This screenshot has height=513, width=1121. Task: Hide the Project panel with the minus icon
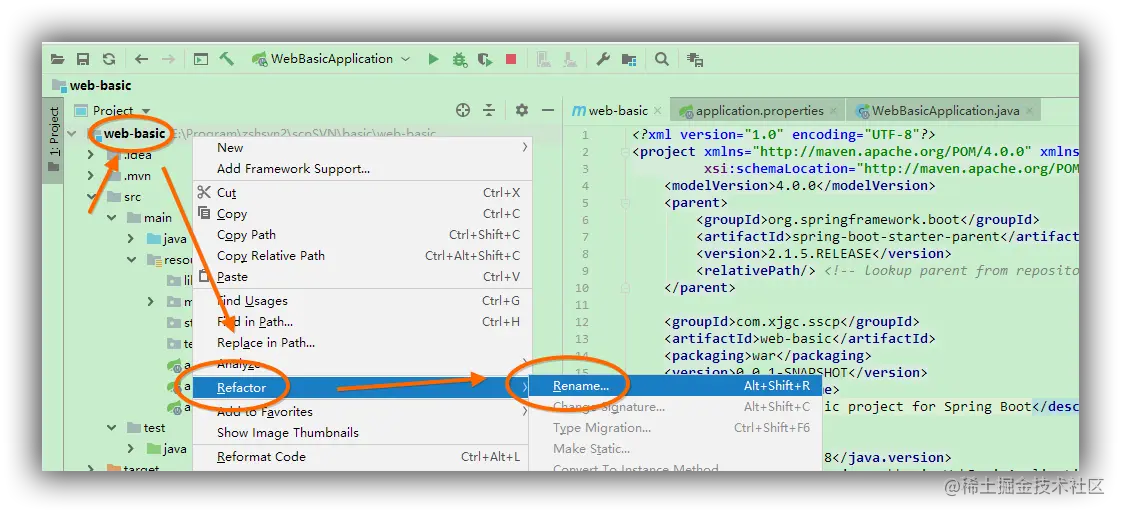[548, 110]
